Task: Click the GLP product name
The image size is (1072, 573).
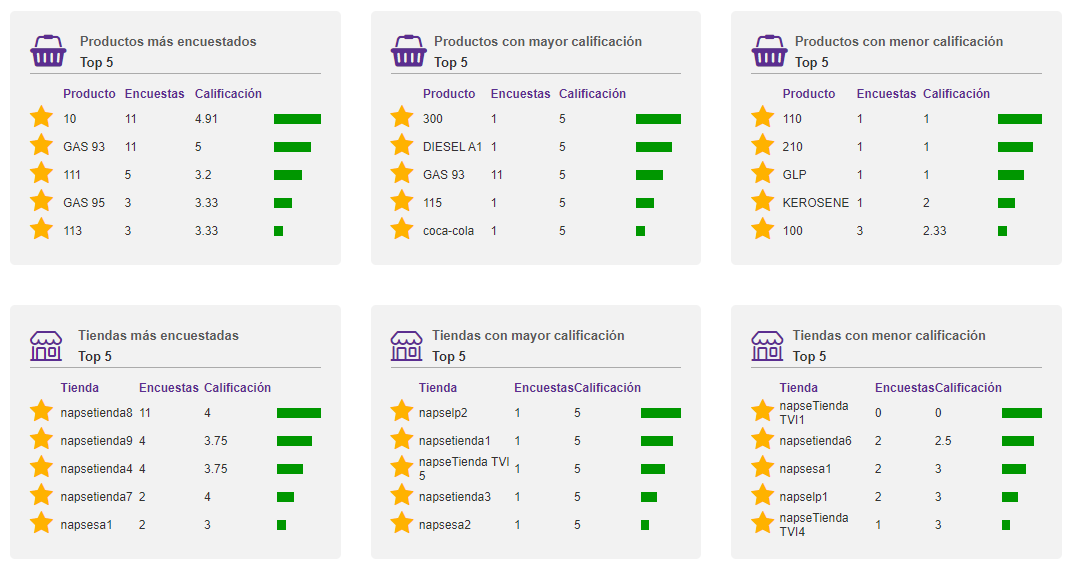Action: (795, 175)
